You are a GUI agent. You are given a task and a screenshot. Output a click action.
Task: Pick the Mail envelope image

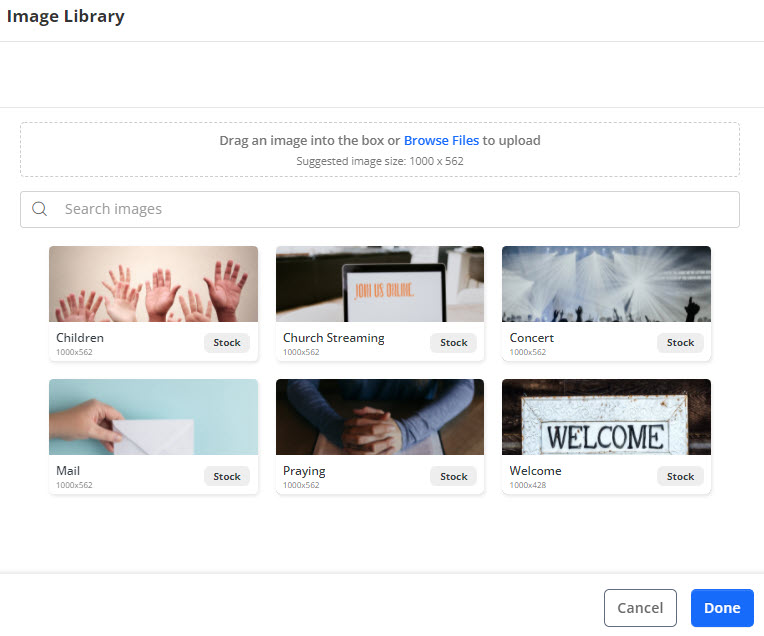(153, 417)
